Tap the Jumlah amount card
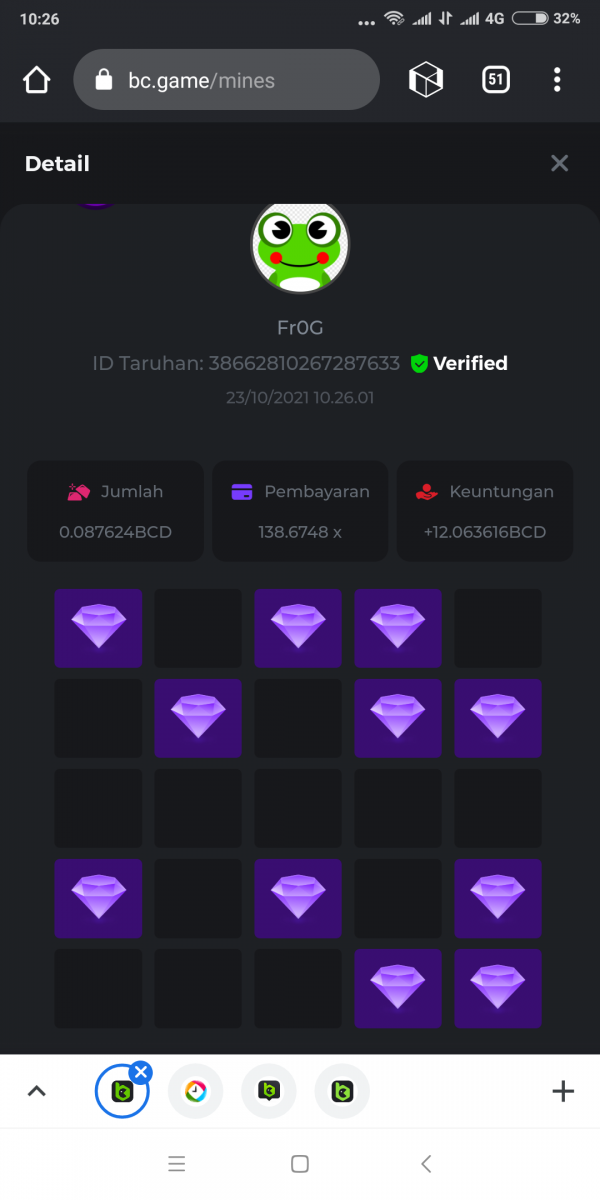600x1200 pixels. click(115, 511)
